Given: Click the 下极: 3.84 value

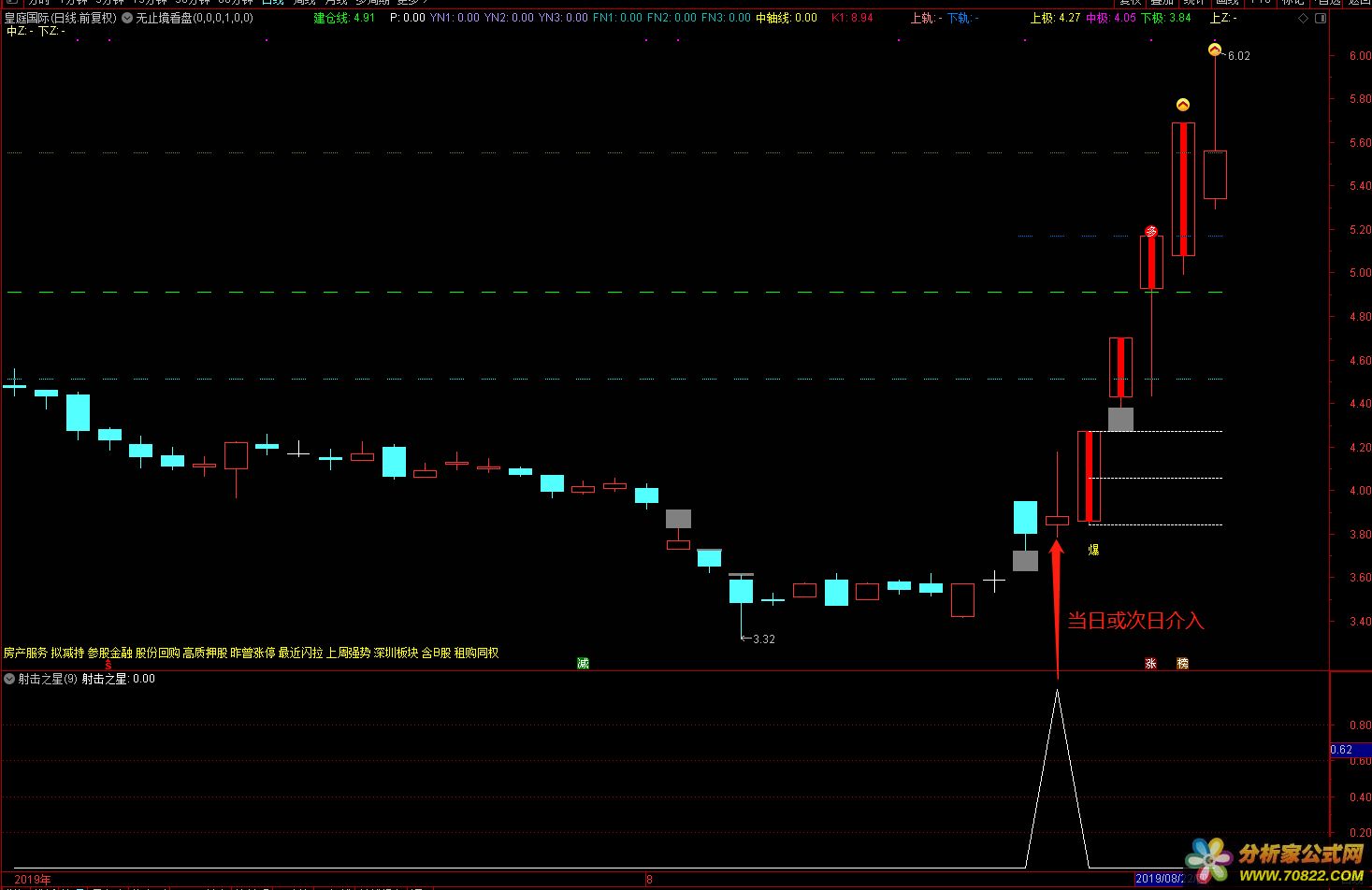Looking at the screenshot, I should pyautogui.click(x=1165, y=18).
